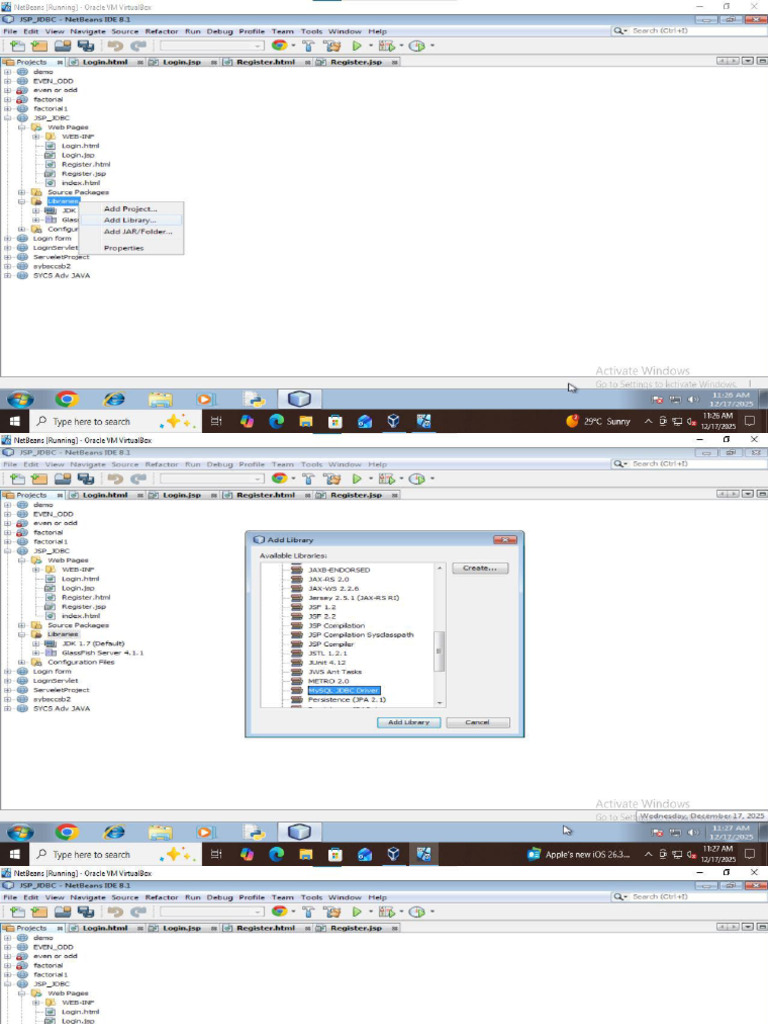Viewport: 768px width, 1024px height.
Task: Expand the GlassFish Server 4.1.1 tree node
Action: pos(36,652)
